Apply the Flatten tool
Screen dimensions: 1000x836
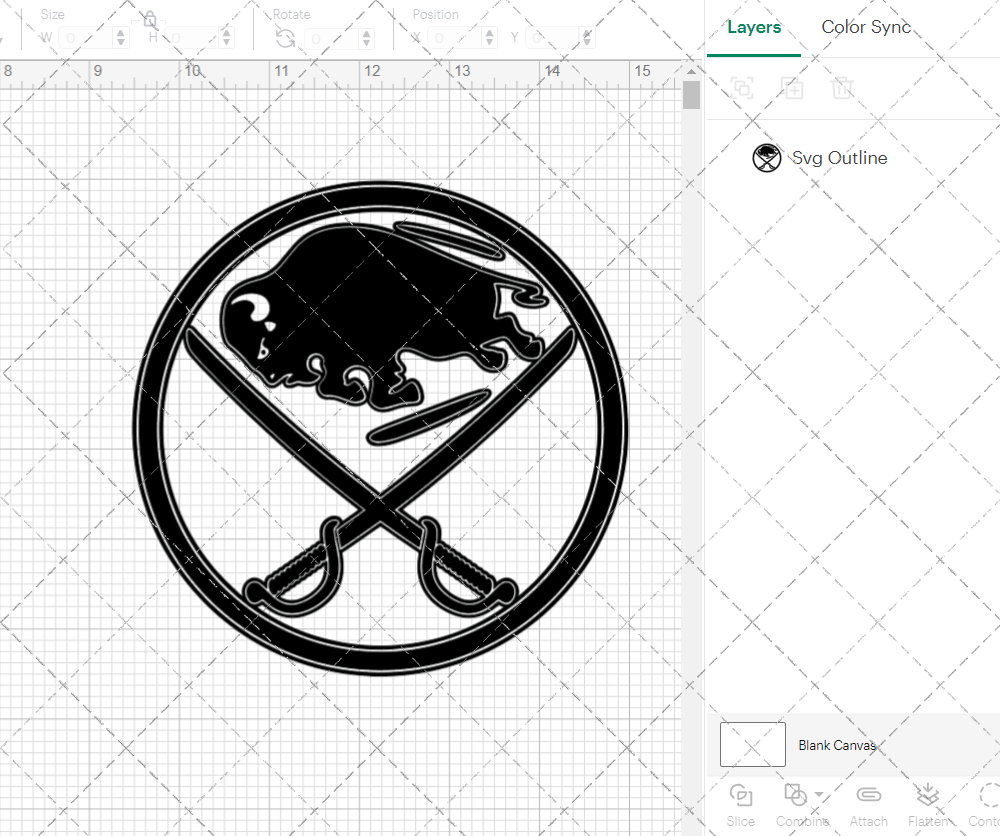pos(928,805)
